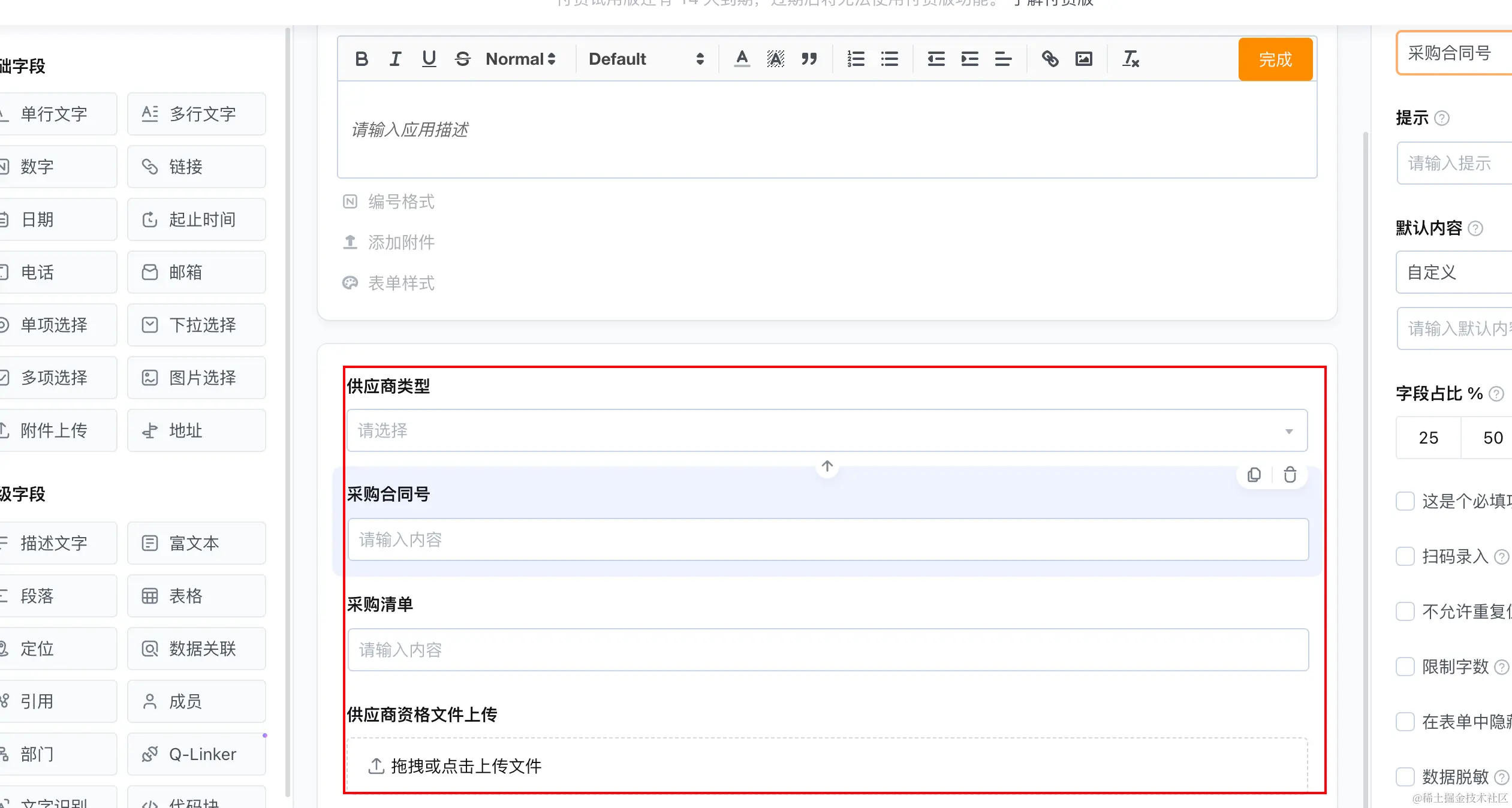Open the Normal heading size dropdown
Screen dimensions: 1512x808
pos(520,59)
